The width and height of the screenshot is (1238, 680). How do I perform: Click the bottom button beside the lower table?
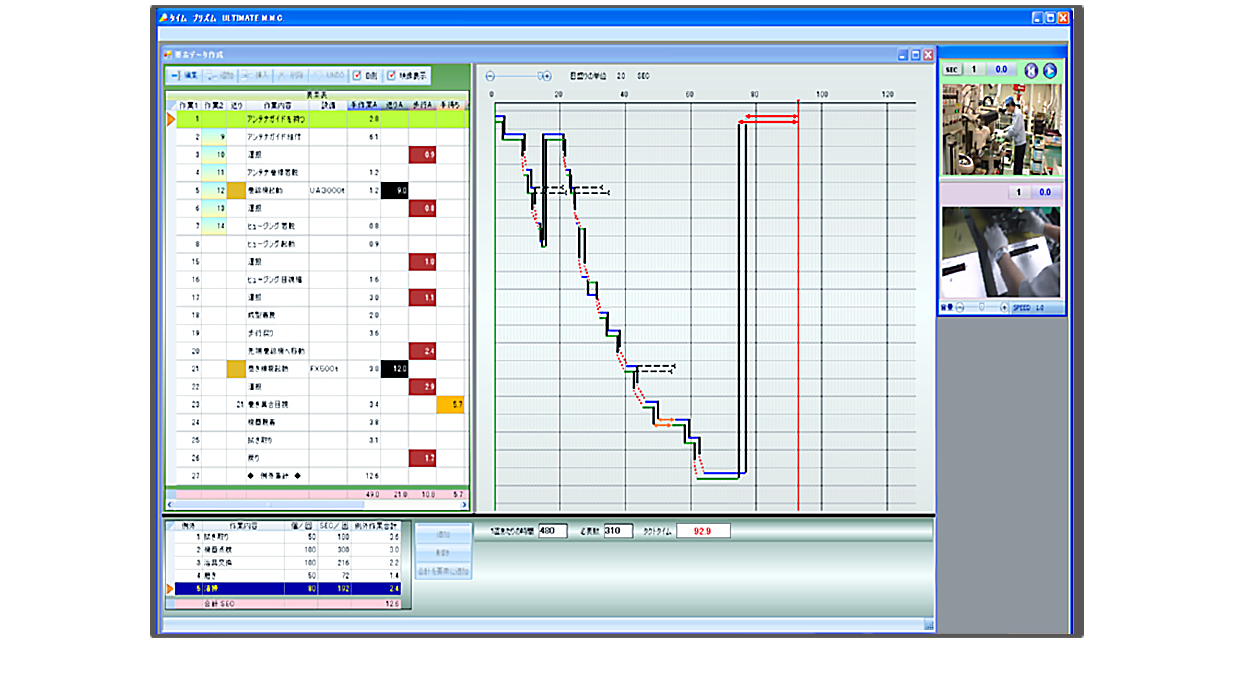pyautogui.click(x=443, y=571)
